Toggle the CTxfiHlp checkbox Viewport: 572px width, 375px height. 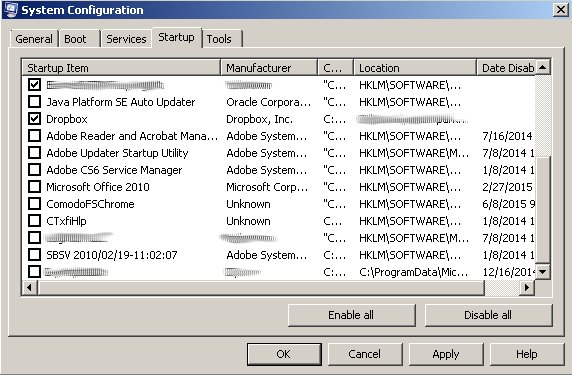(x=34, y=221)
